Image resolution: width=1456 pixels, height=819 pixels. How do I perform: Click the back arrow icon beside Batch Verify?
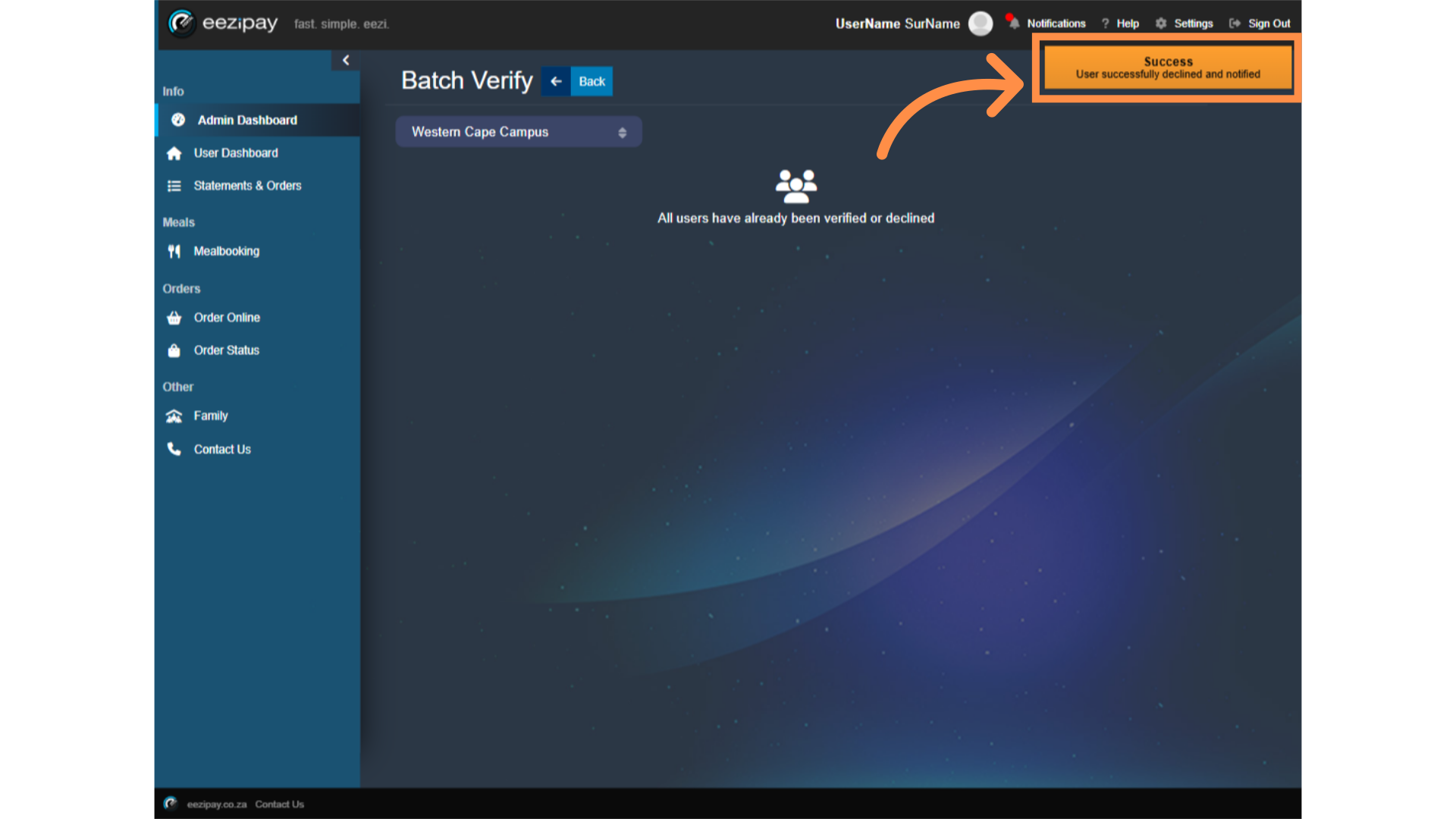pos(556,81)
